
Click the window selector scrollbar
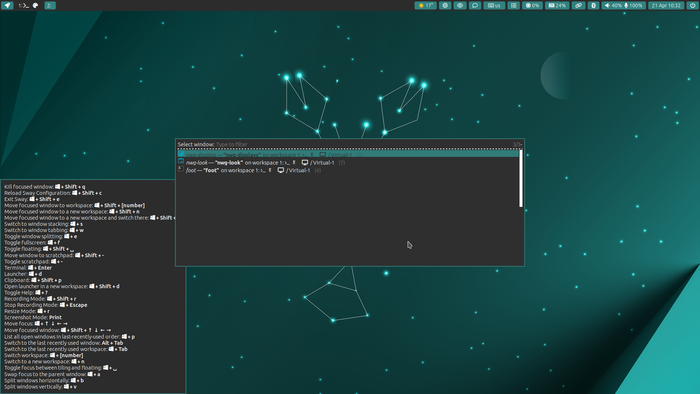click(x=521, y=178)
